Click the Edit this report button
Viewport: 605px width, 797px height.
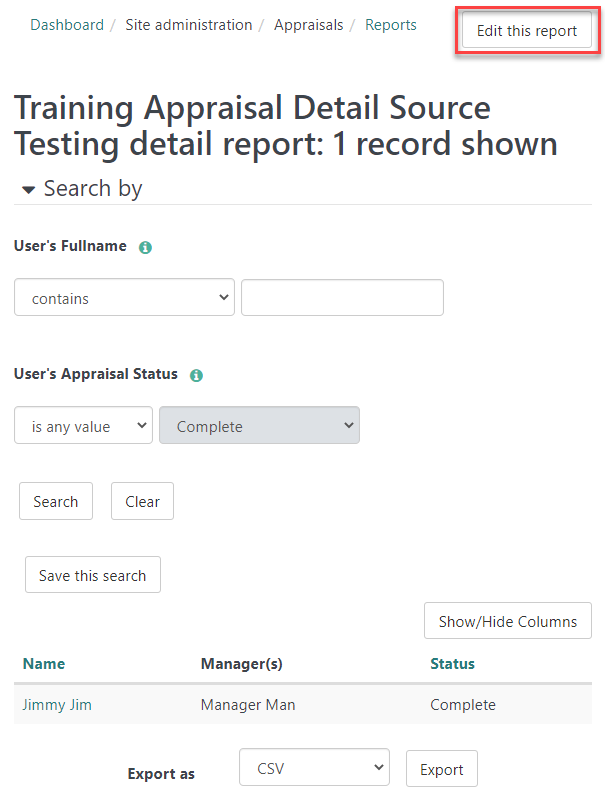527,31
